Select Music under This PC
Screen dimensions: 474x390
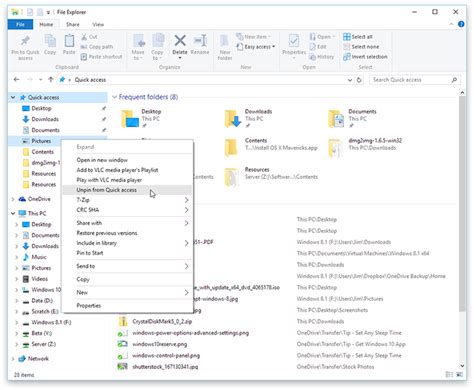tap(35, 257)
